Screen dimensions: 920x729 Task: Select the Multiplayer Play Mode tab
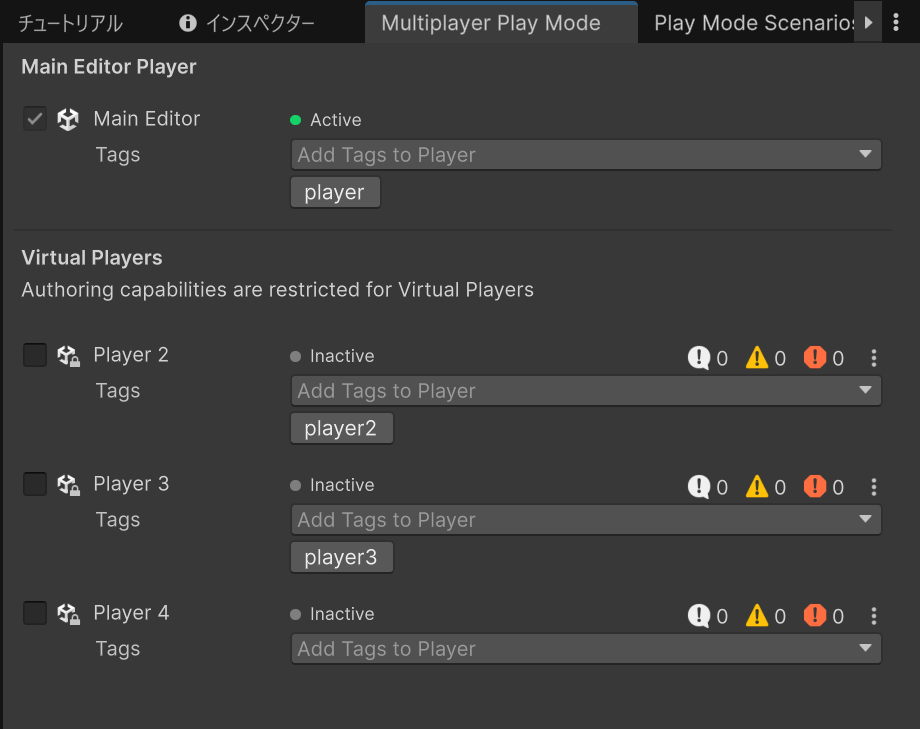tap(501, 23)
